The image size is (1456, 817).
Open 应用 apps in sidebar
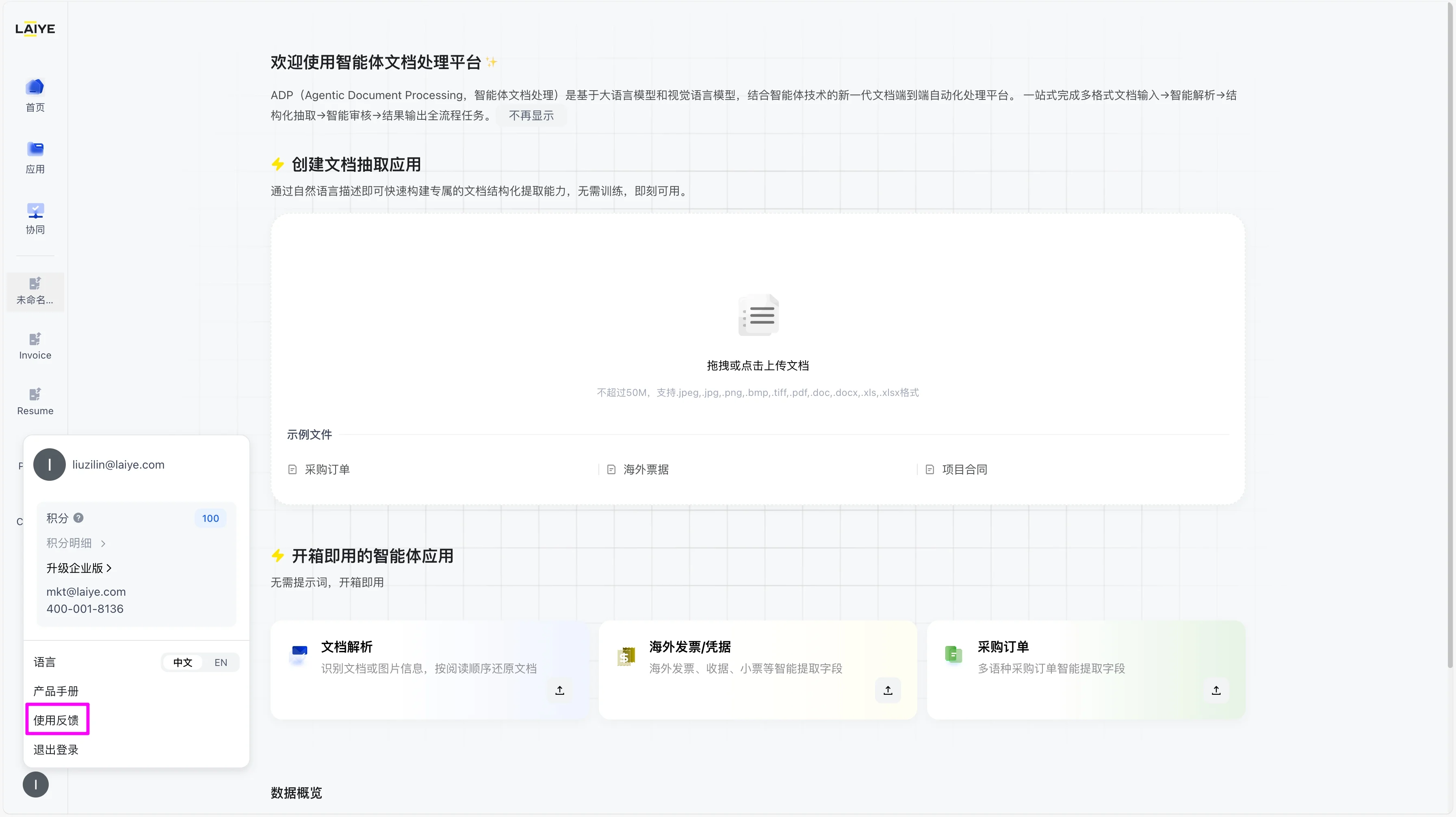click(35, 157)
